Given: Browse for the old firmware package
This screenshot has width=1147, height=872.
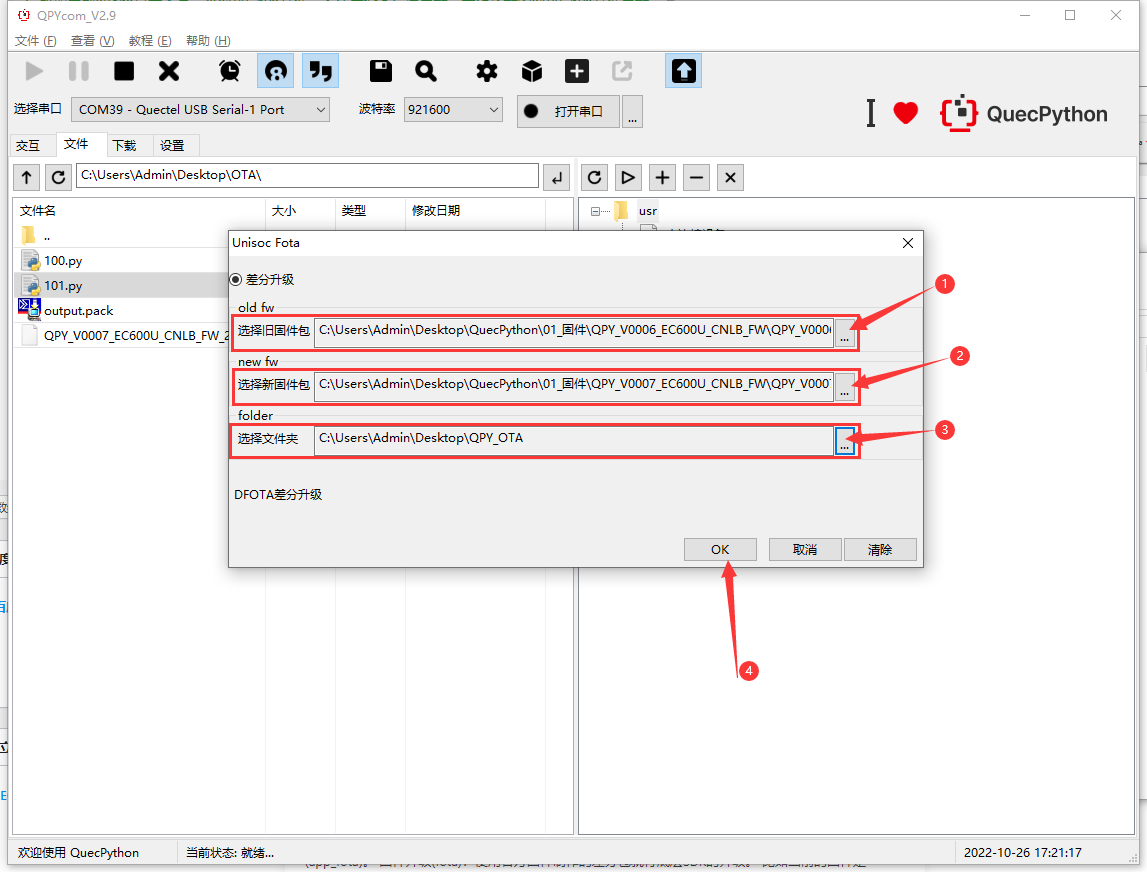Looking at the screenshot, I should pos(845,333).
